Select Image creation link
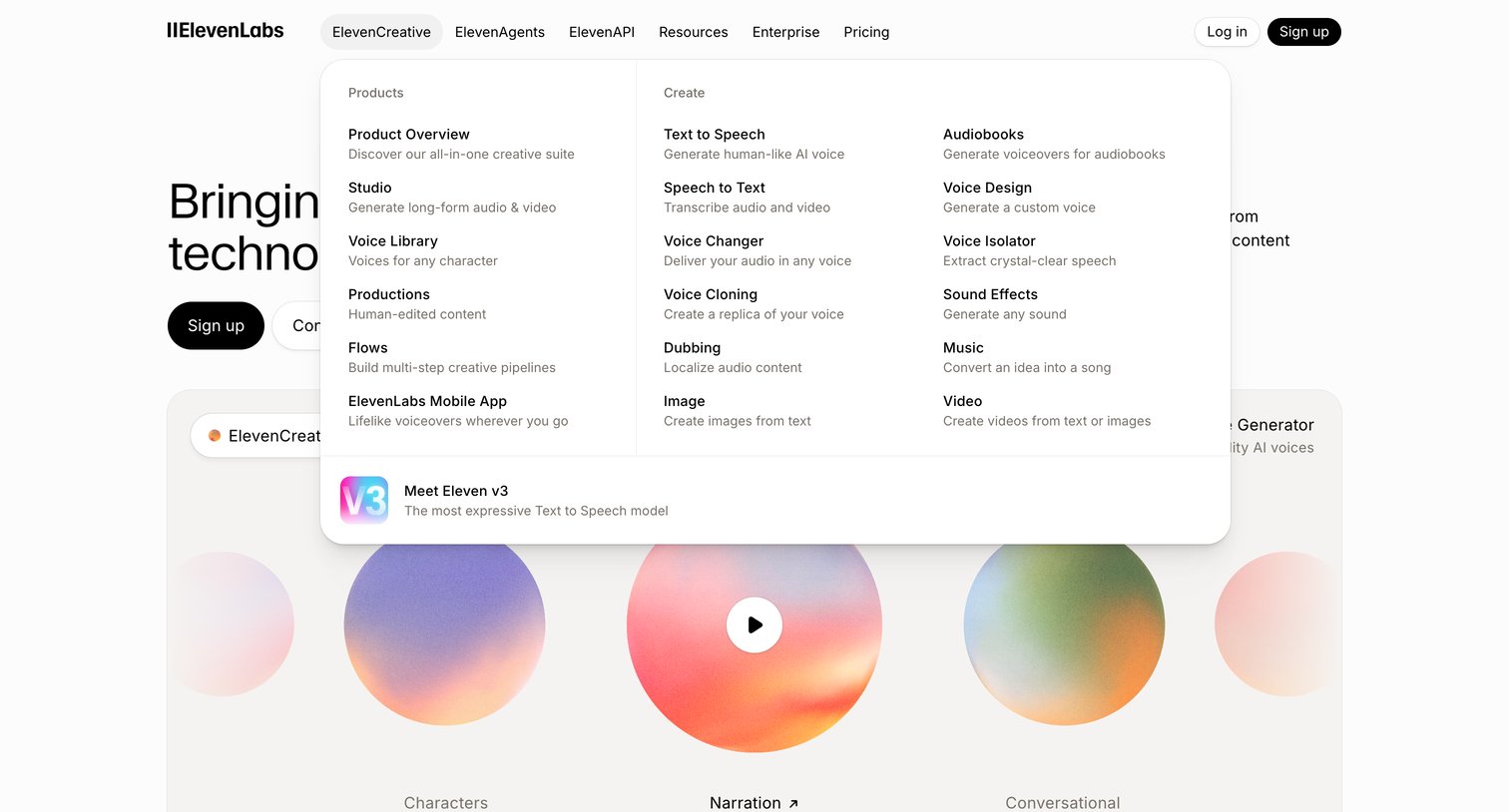Image resolution: width=1509 pixels, height=812 pixels. coord(738,411)
